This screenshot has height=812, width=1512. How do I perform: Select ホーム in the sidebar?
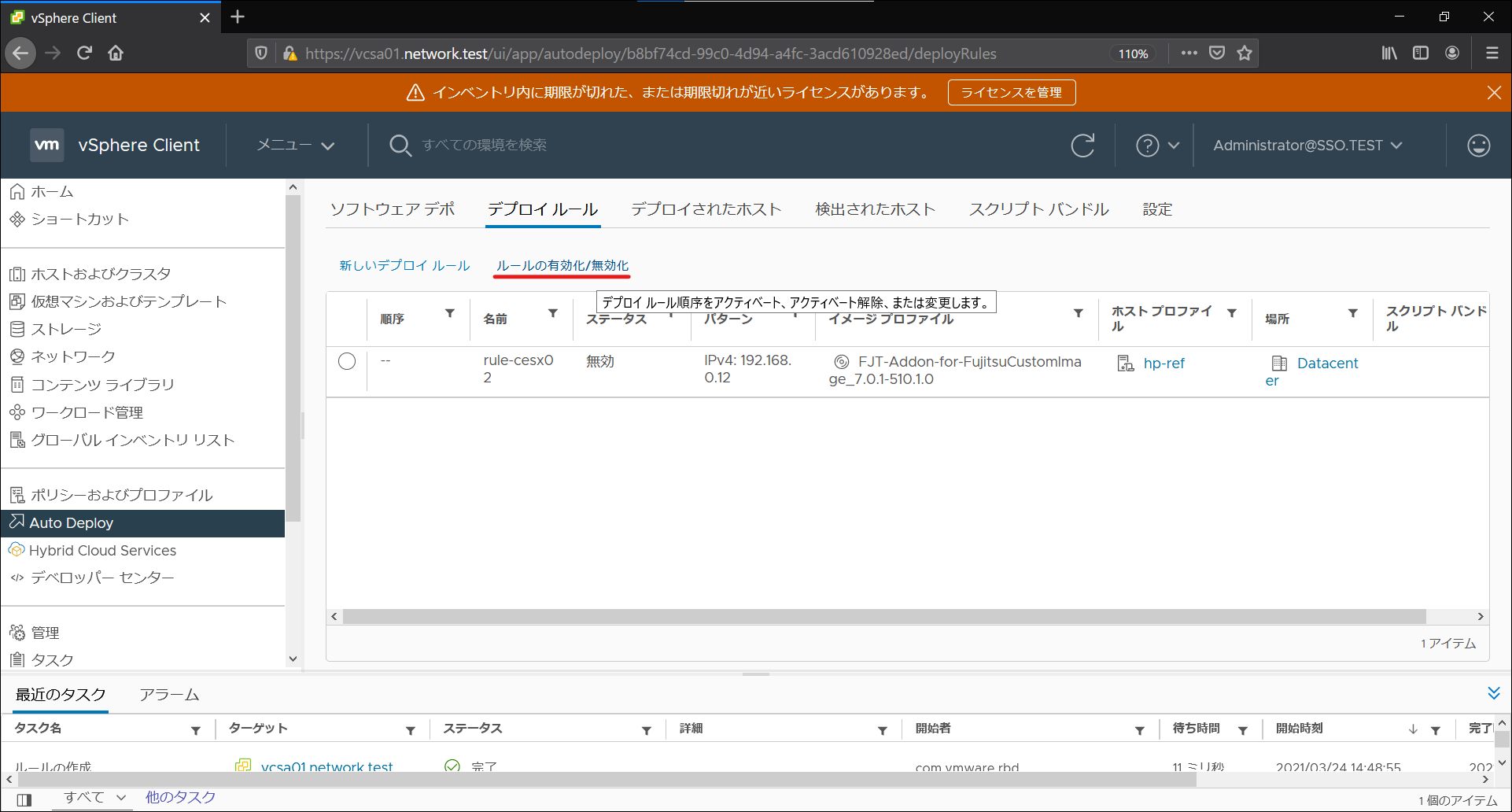[52, 192]
